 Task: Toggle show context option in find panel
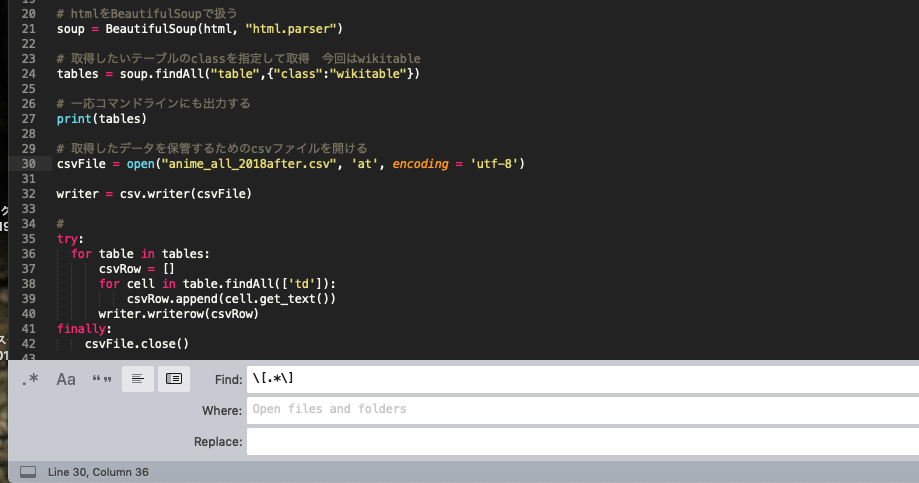point(137,379)
